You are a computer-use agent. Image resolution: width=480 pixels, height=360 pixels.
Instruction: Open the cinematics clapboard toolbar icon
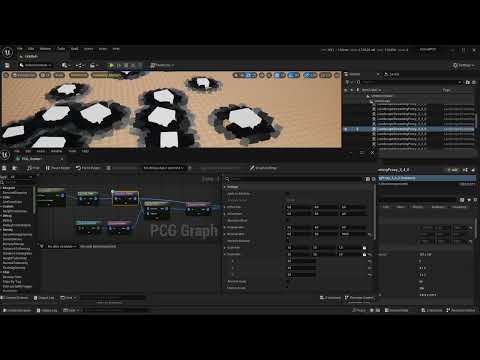(x=94, y=65)
